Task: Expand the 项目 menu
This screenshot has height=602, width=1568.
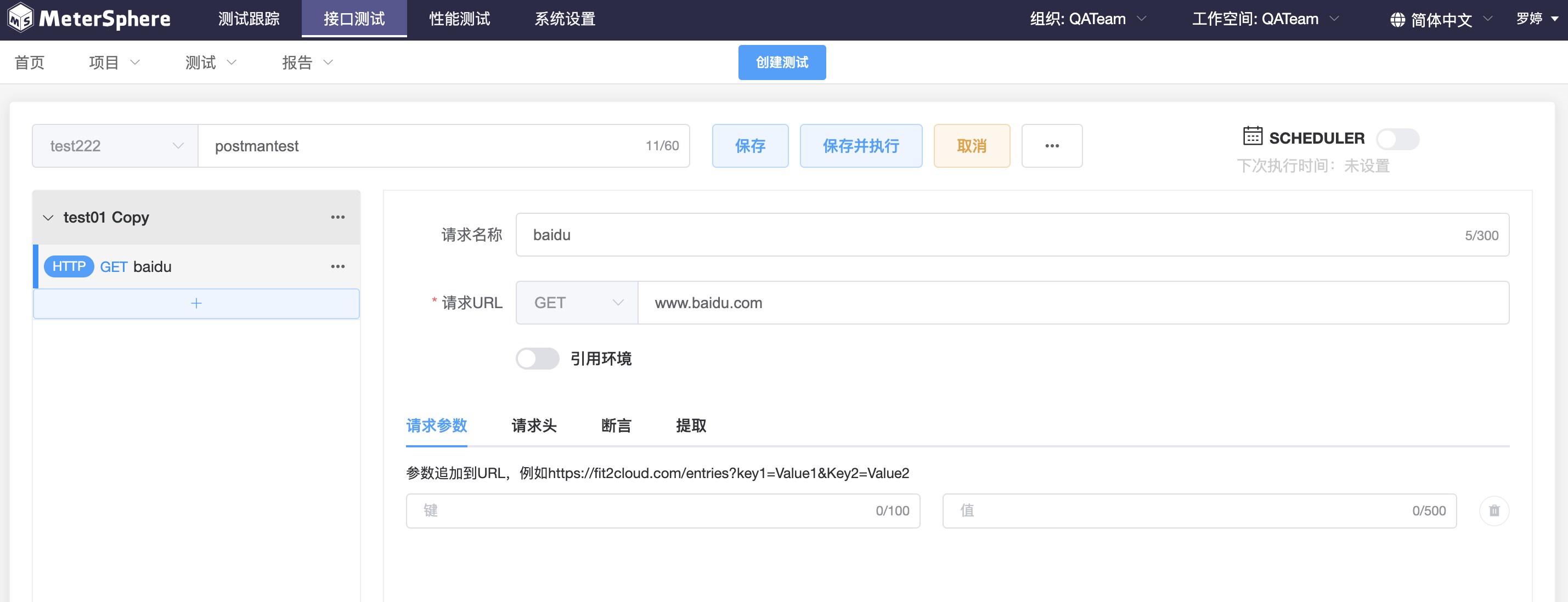Action: tap(115, 63)
